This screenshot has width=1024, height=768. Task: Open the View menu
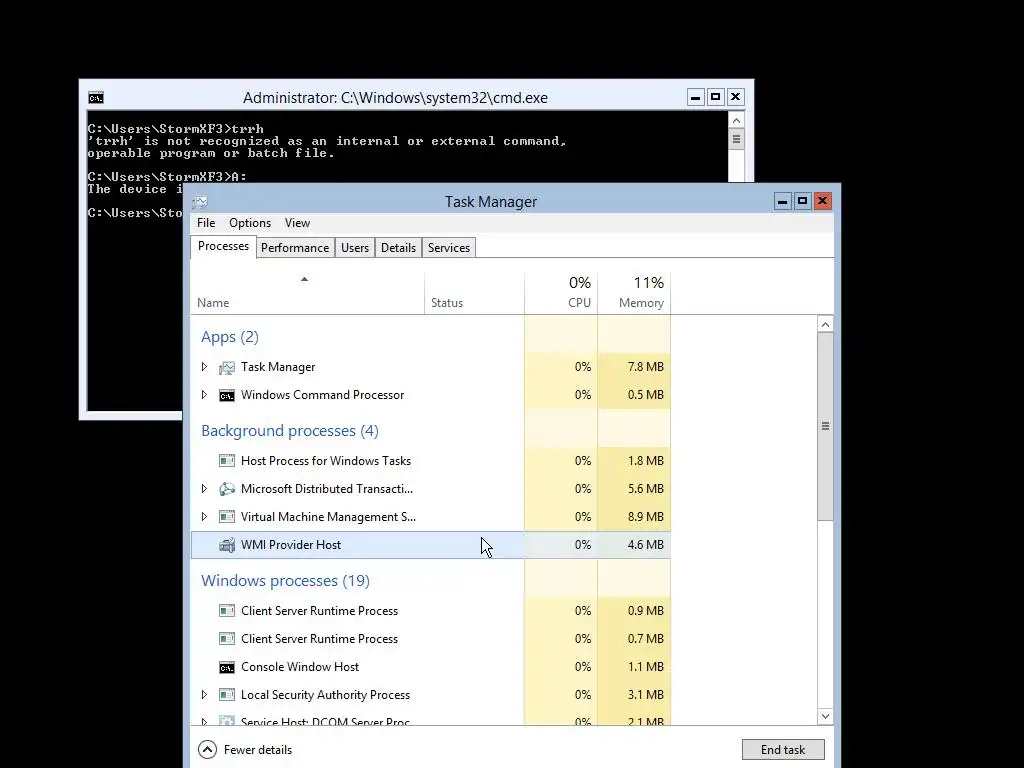click(297, 223)
